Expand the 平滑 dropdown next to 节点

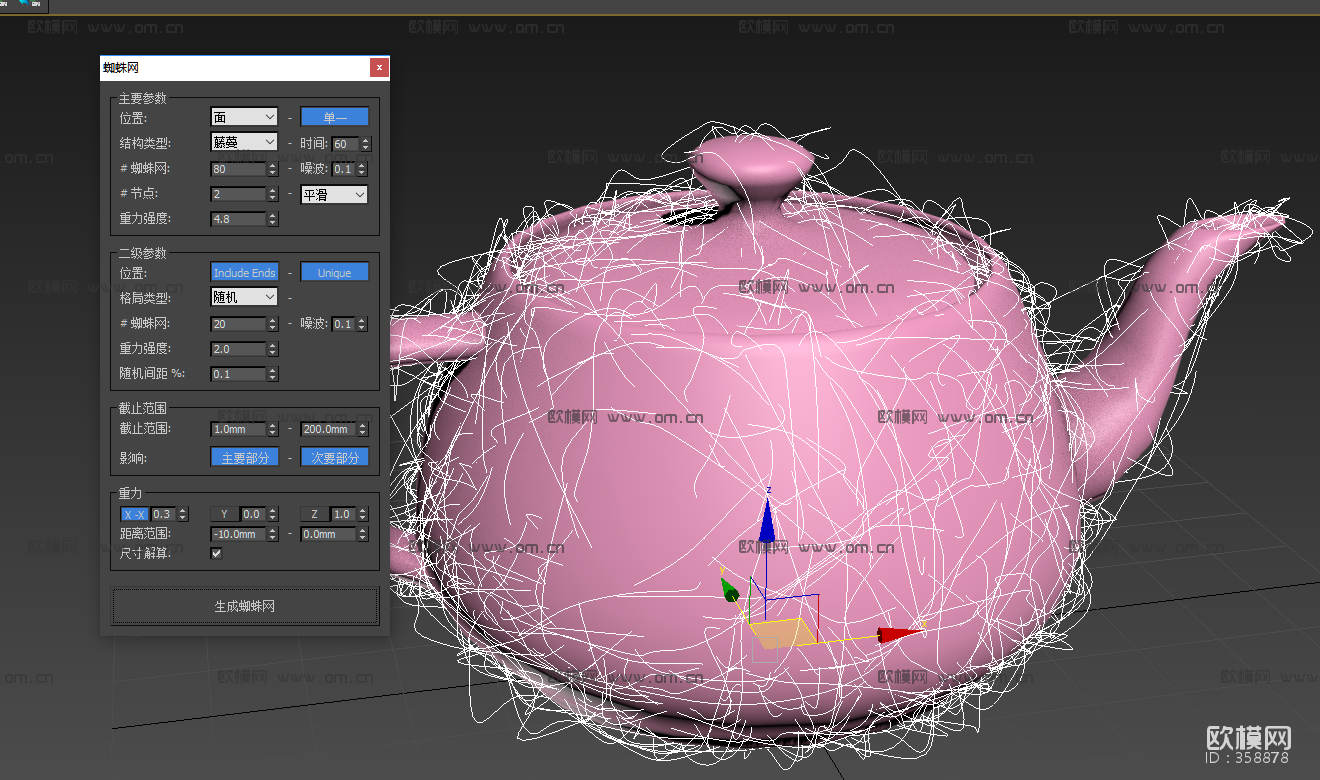[334, 194]
